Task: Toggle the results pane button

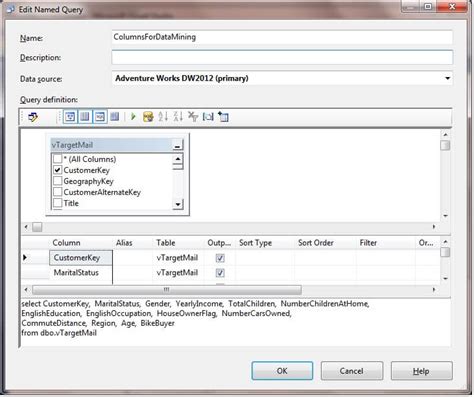Action: (115, 117)
